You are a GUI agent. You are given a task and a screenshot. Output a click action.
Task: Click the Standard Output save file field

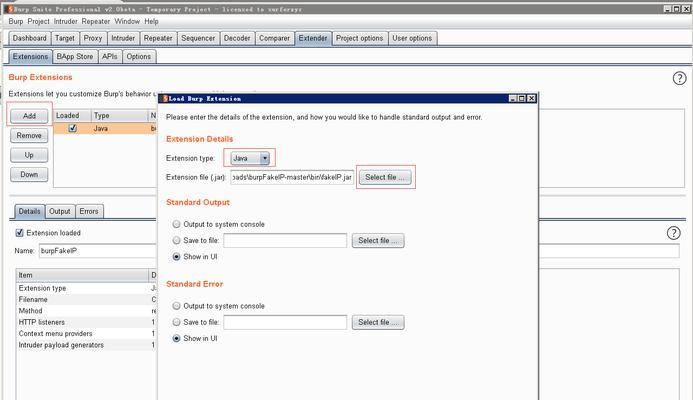pos(285,240)
